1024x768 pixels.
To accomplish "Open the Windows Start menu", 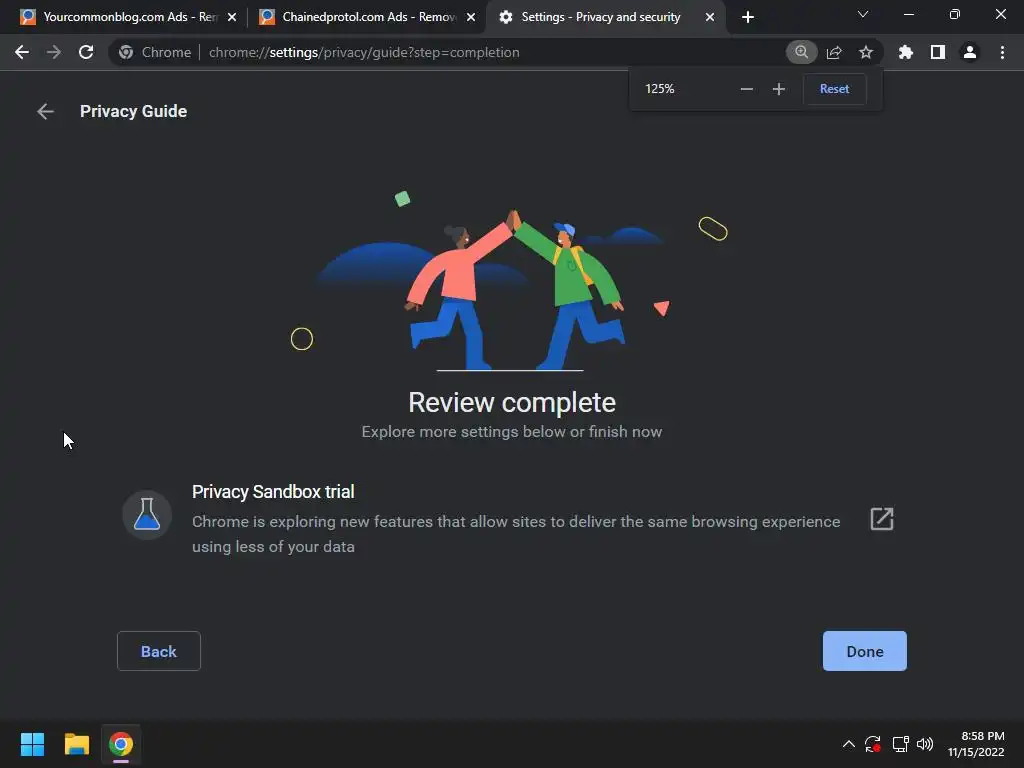I will (x=32, y=744).
